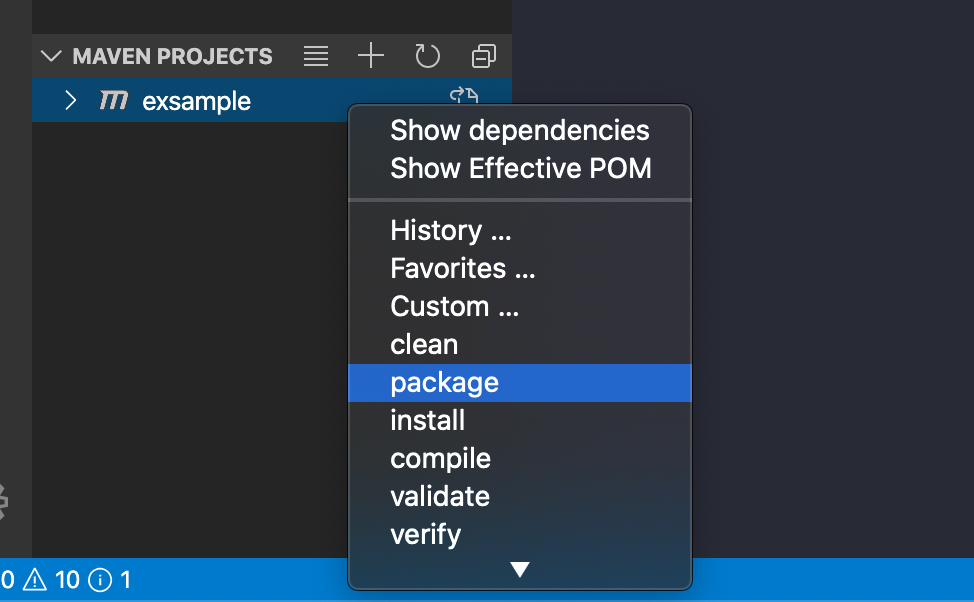Click the down triangle to reveal more goals

519,569
